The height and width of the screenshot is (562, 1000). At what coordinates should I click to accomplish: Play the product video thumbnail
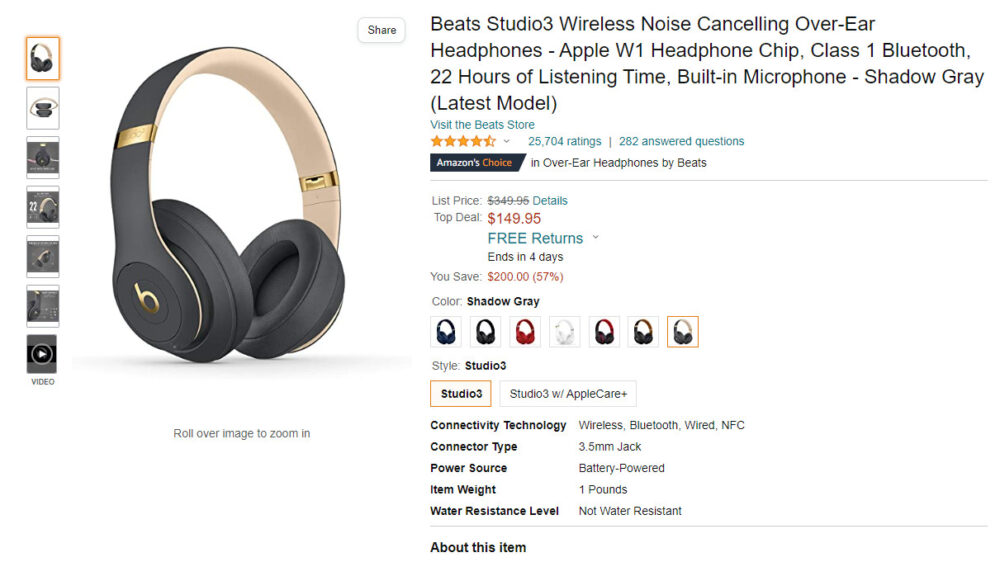[x=42, y=354]
